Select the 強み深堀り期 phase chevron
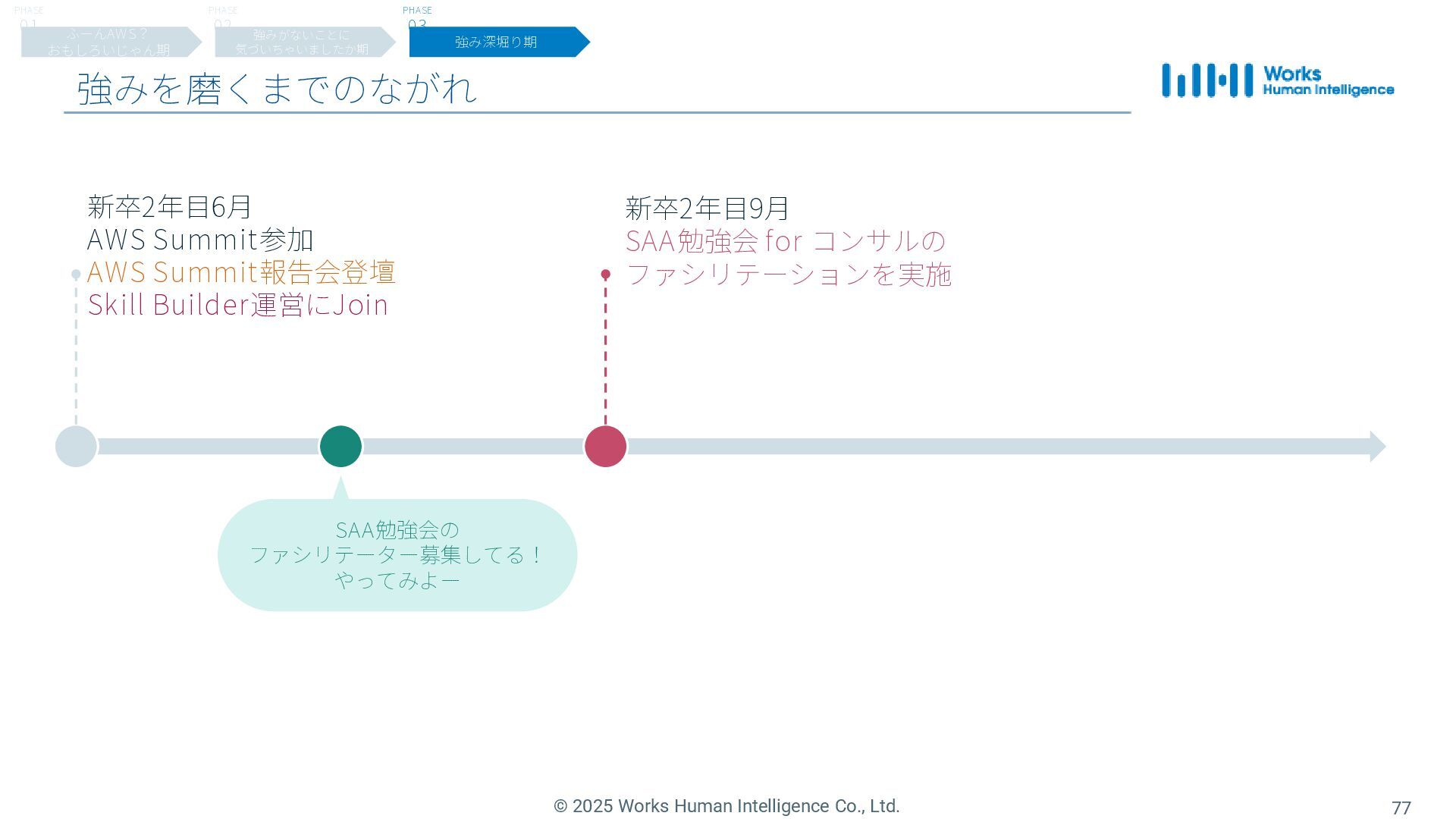This screenshot has height=819, width=1456. click(500, 42)
